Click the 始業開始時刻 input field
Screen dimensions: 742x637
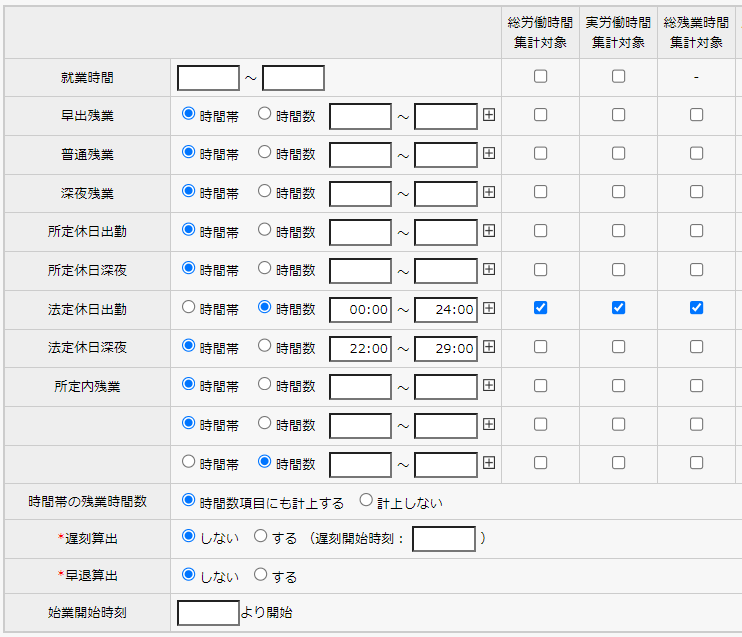[x=208, y=612]
